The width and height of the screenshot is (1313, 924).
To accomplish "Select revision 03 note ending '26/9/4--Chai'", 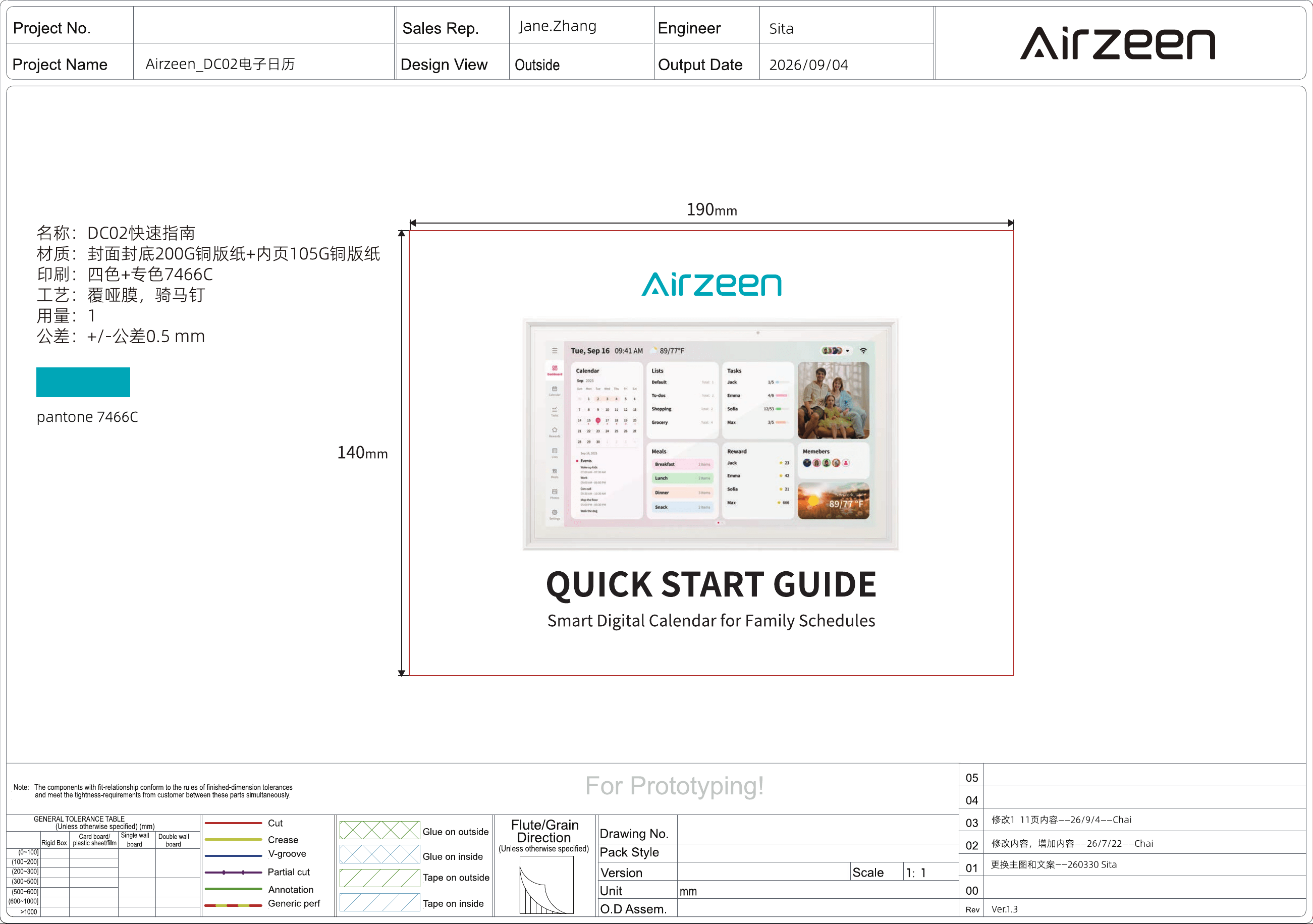I will tap(1061, 820).
